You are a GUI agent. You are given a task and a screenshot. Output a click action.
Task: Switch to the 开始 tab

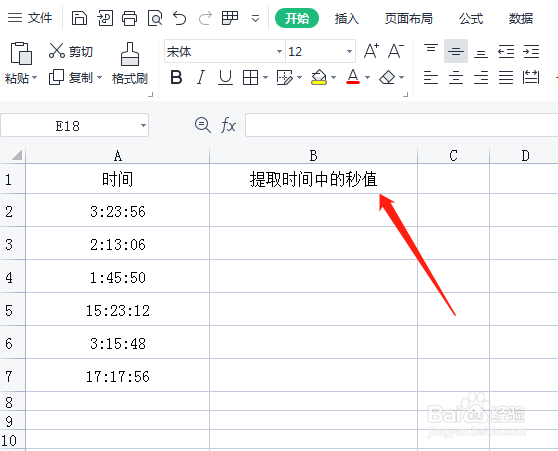pos(297,18)
